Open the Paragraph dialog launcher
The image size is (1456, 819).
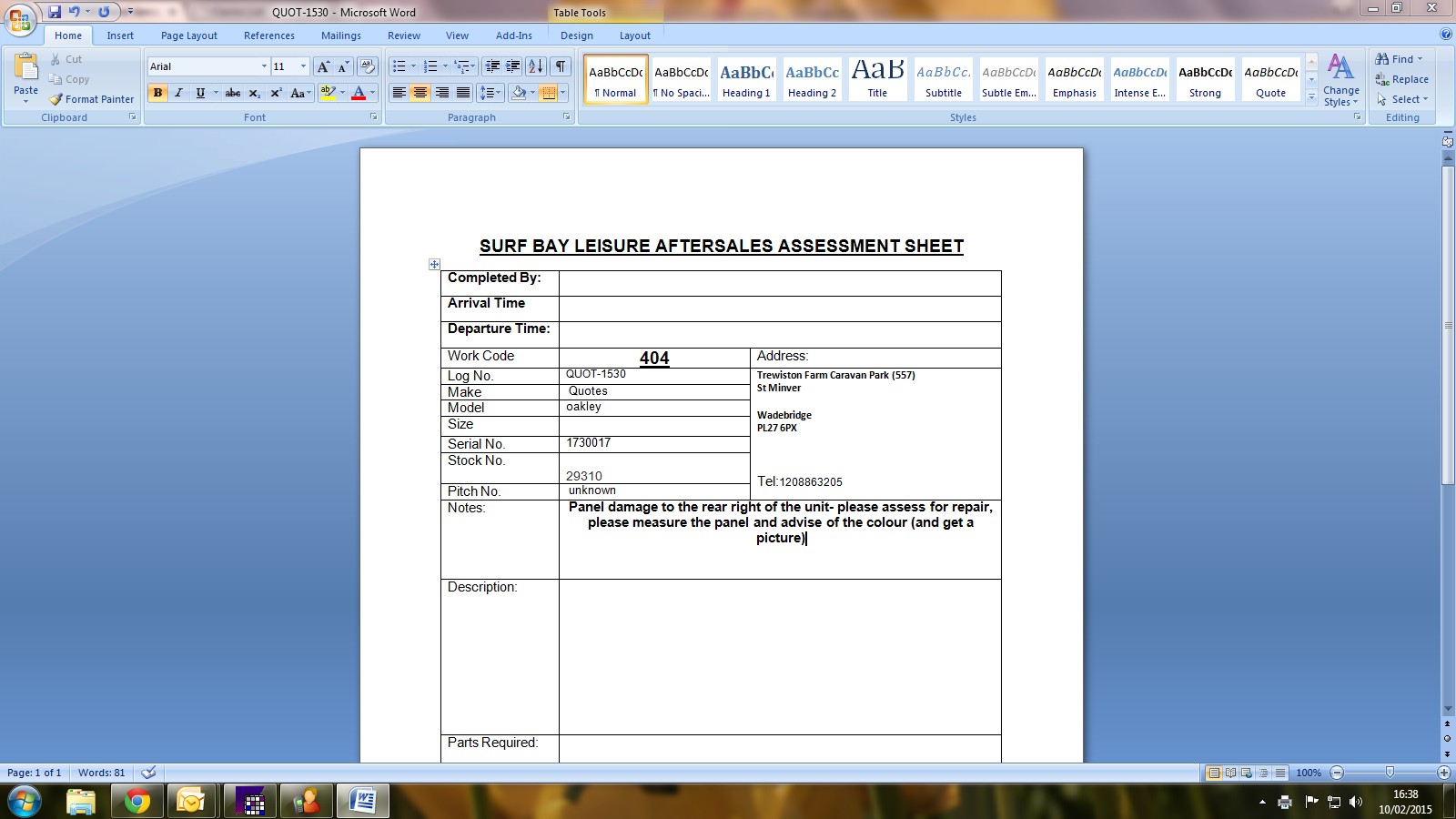pos(566,117)
